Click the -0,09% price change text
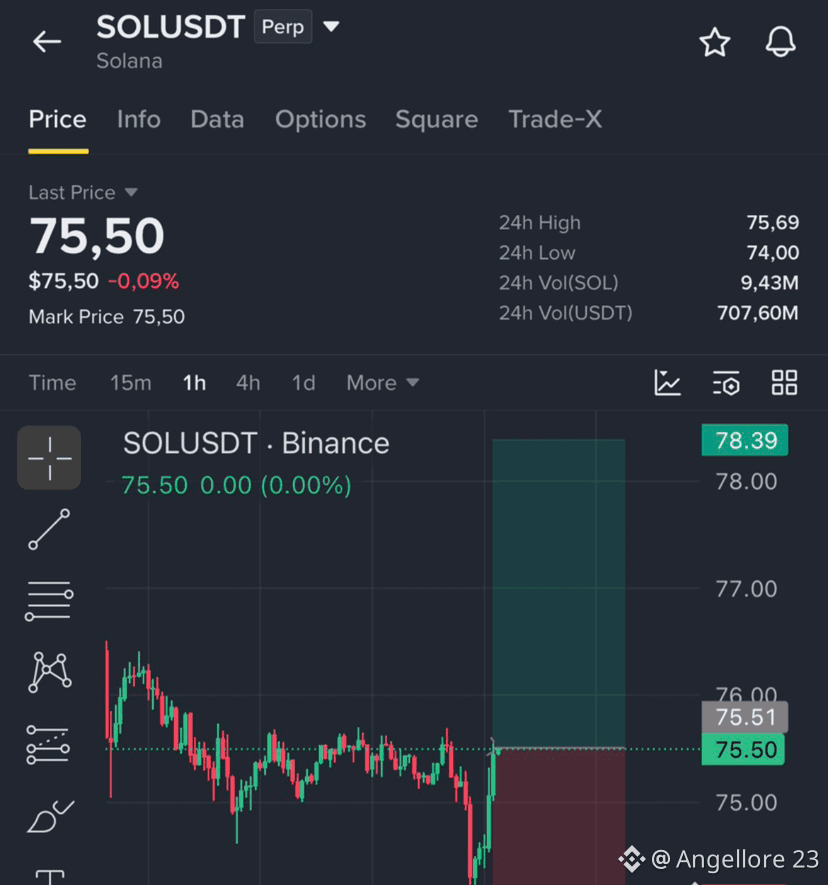828x885 pixels. (143, 281)
